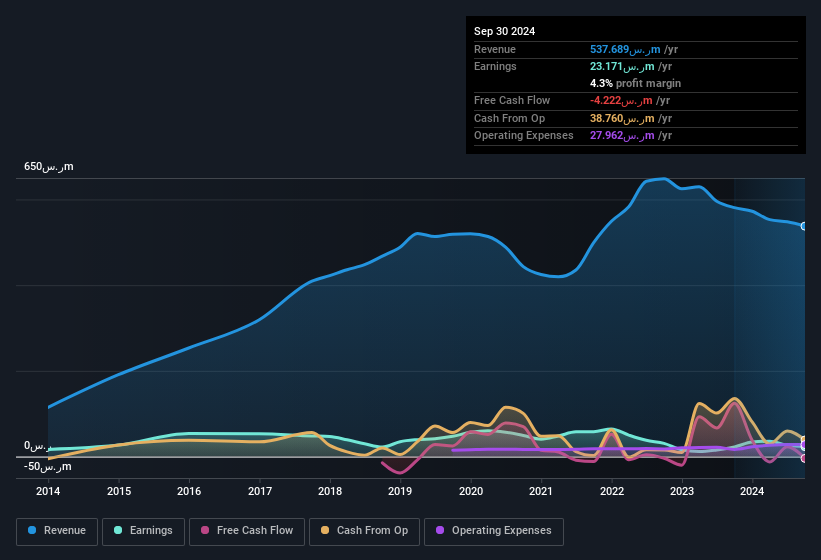Click the Cash From Op row label in tooltip
821x560 pixels.
click(x=509, y=118)
